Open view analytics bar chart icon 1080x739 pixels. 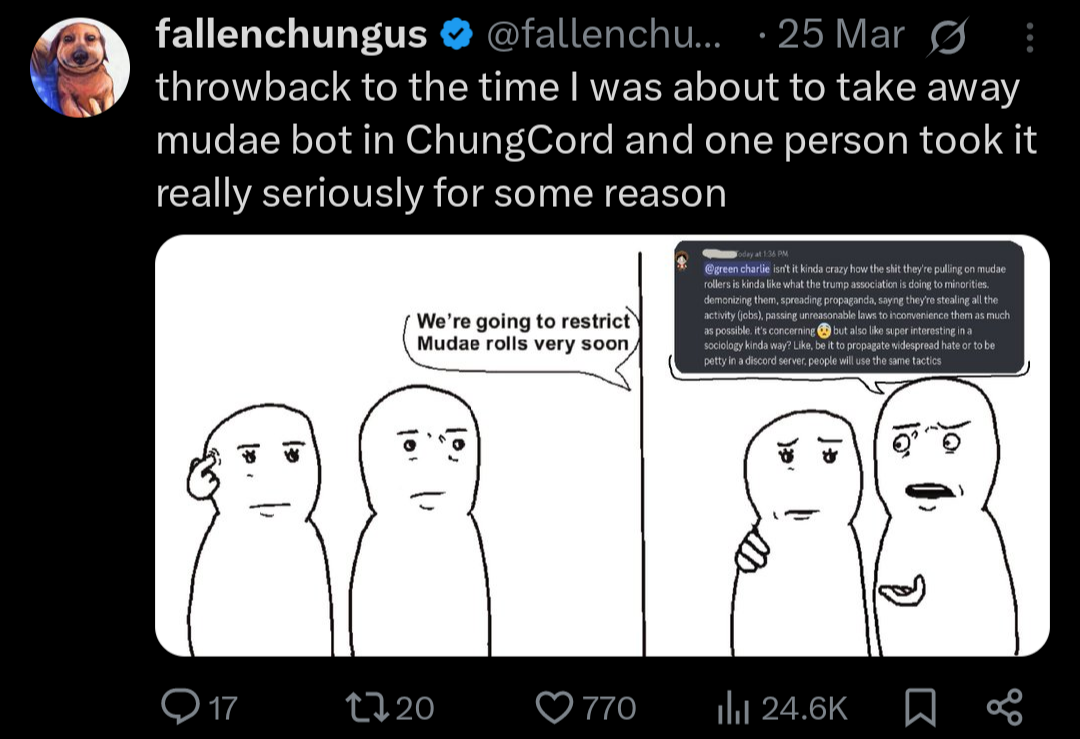[x=732, y=707]
